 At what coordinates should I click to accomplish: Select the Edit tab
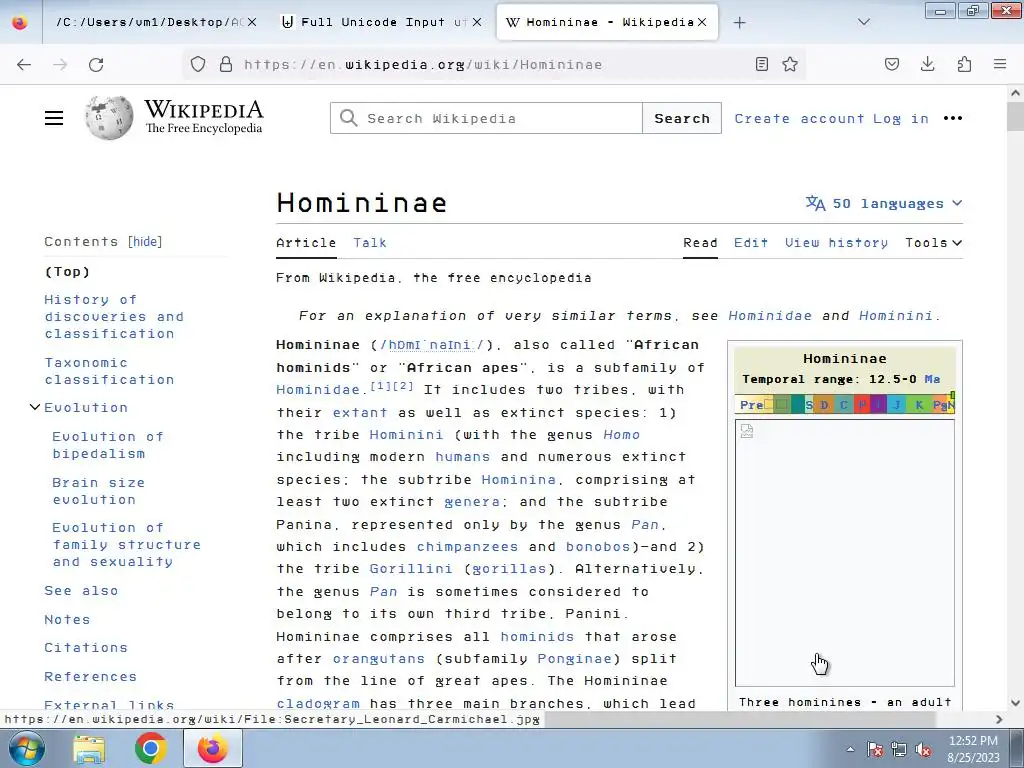click(x=751, y=242)
